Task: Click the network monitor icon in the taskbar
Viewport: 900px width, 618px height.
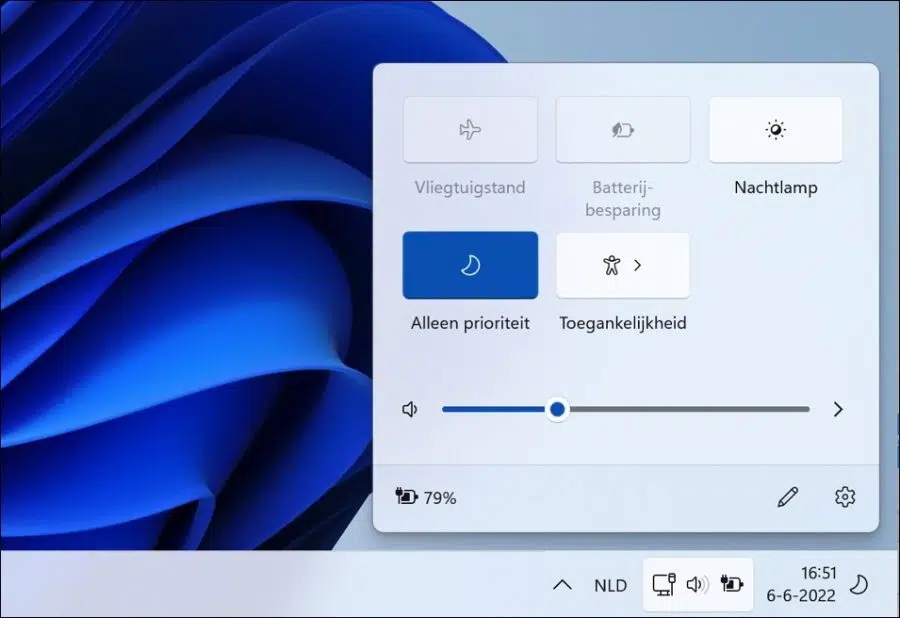Action: pyautogui.click(x=664, y=585)
